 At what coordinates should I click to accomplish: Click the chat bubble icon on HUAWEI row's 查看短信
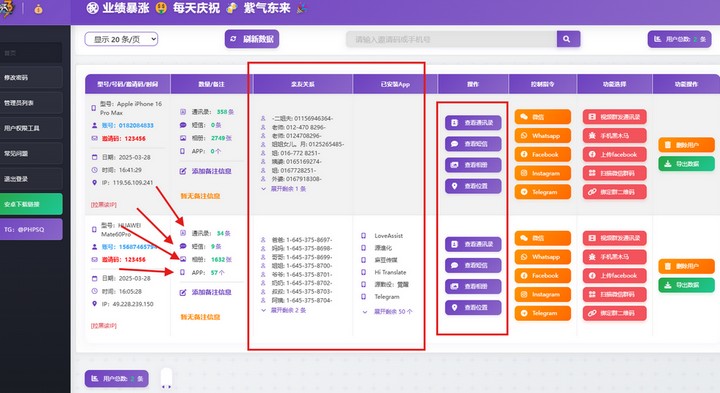(455, 265)
